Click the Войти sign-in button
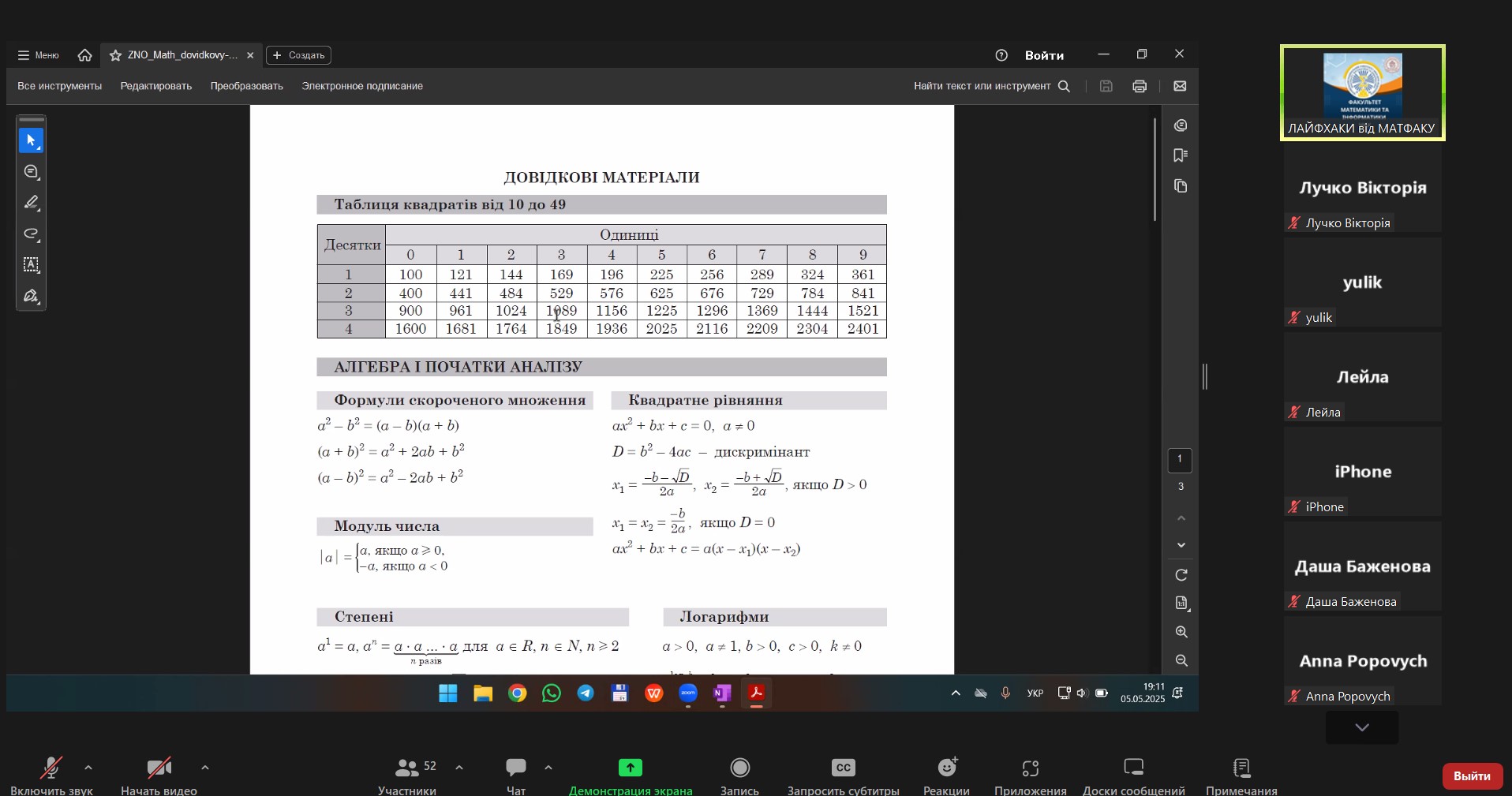 (x=1044, y=55)
